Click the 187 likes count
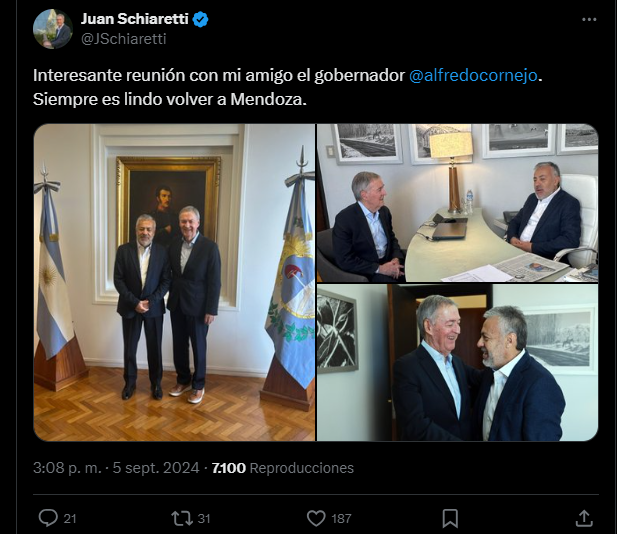Image resolution: width=617 pixels, height=534 pixels. 341,519
